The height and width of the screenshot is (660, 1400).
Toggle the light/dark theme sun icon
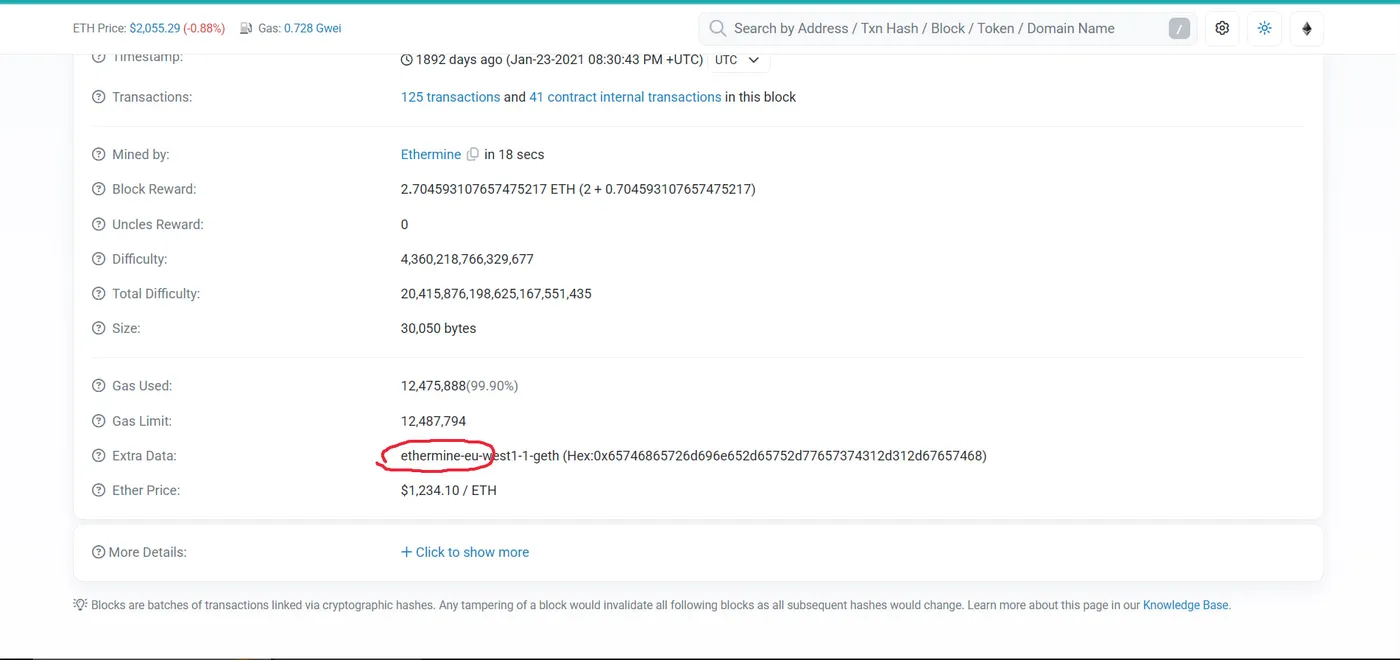[x=1265, y=29]
